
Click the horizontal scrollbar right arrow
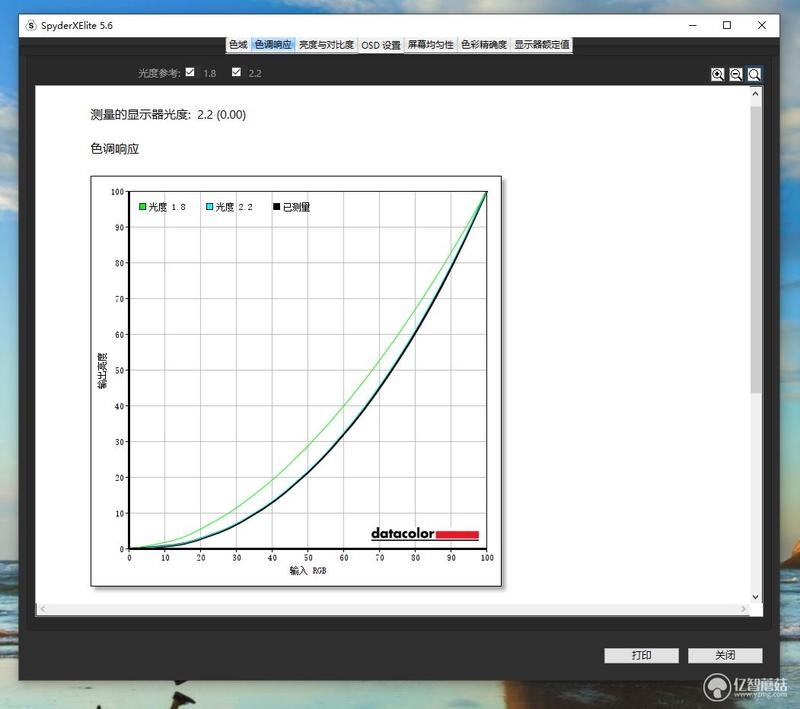point(743,609)
